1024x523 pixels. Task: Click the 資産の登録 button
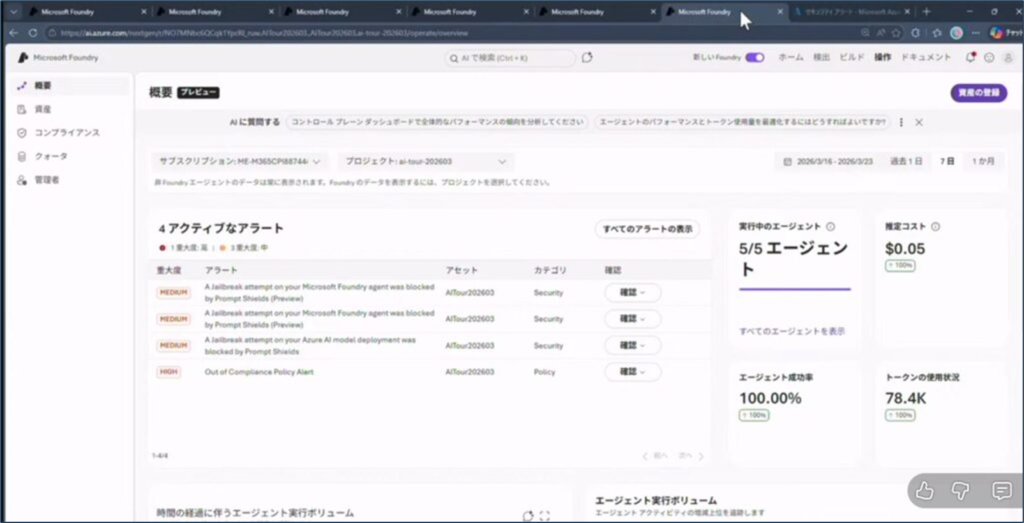(x=978, y=92)
